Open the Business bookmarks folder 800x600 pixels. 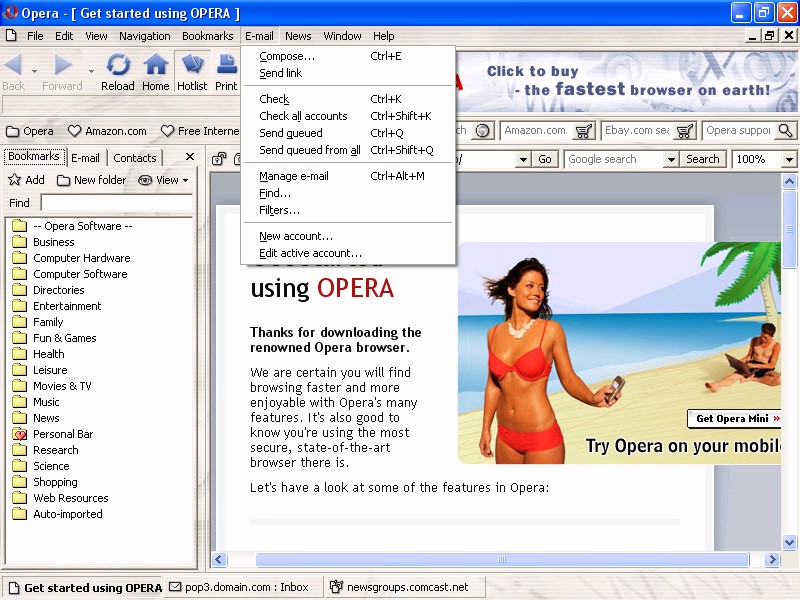43,242
